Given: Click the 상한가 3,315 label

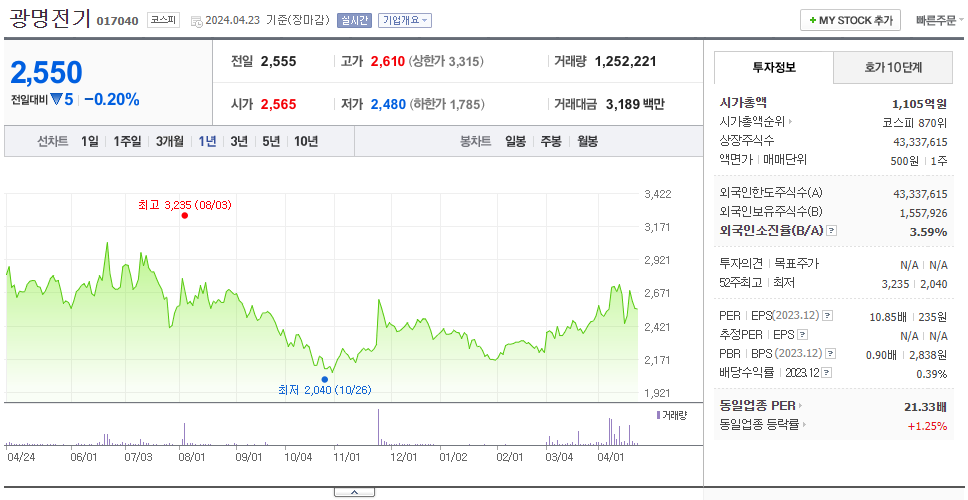Looking at the screenshot, I should 446,62.
